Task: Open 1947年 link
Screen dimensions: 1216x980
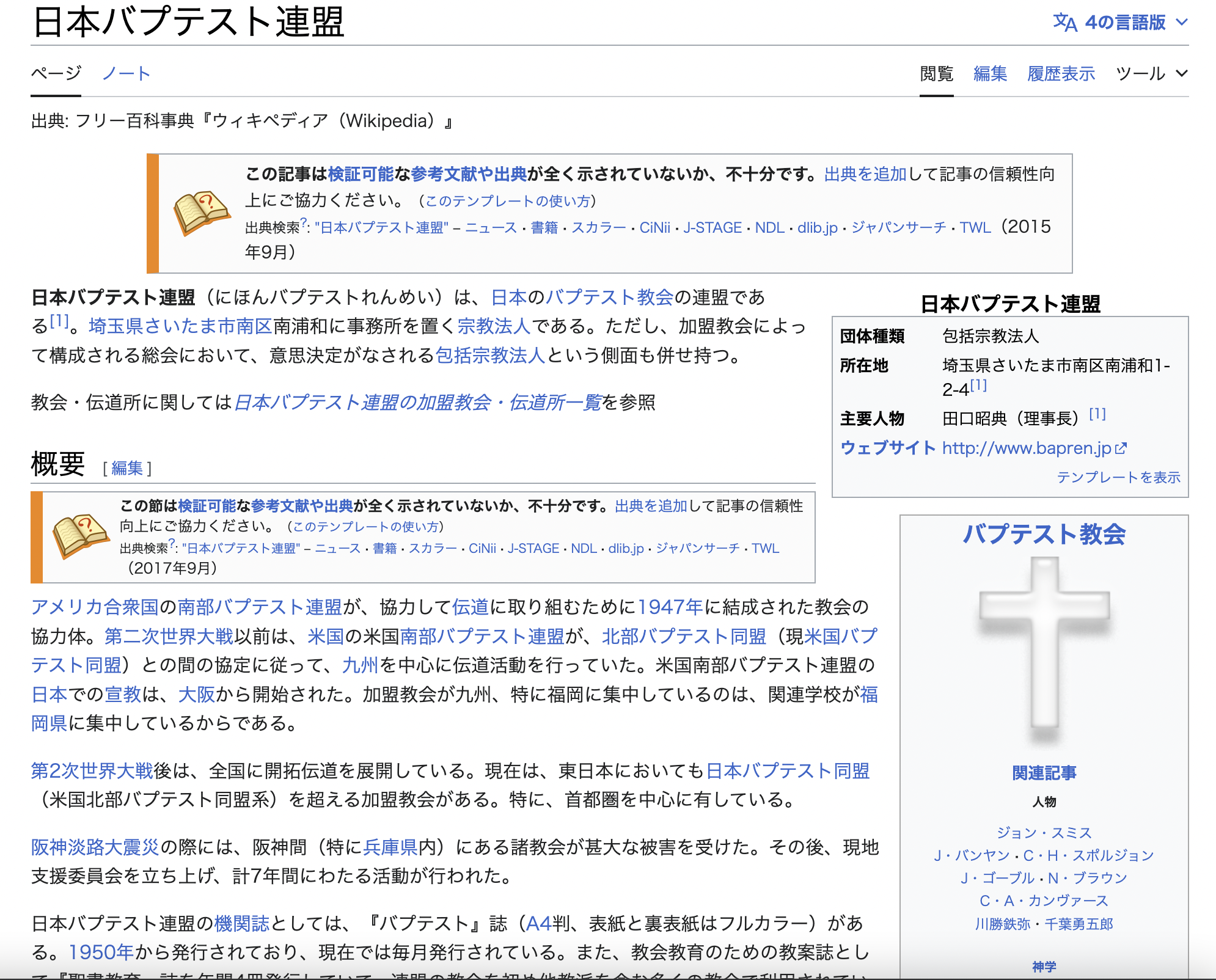Action: (670, 607)
